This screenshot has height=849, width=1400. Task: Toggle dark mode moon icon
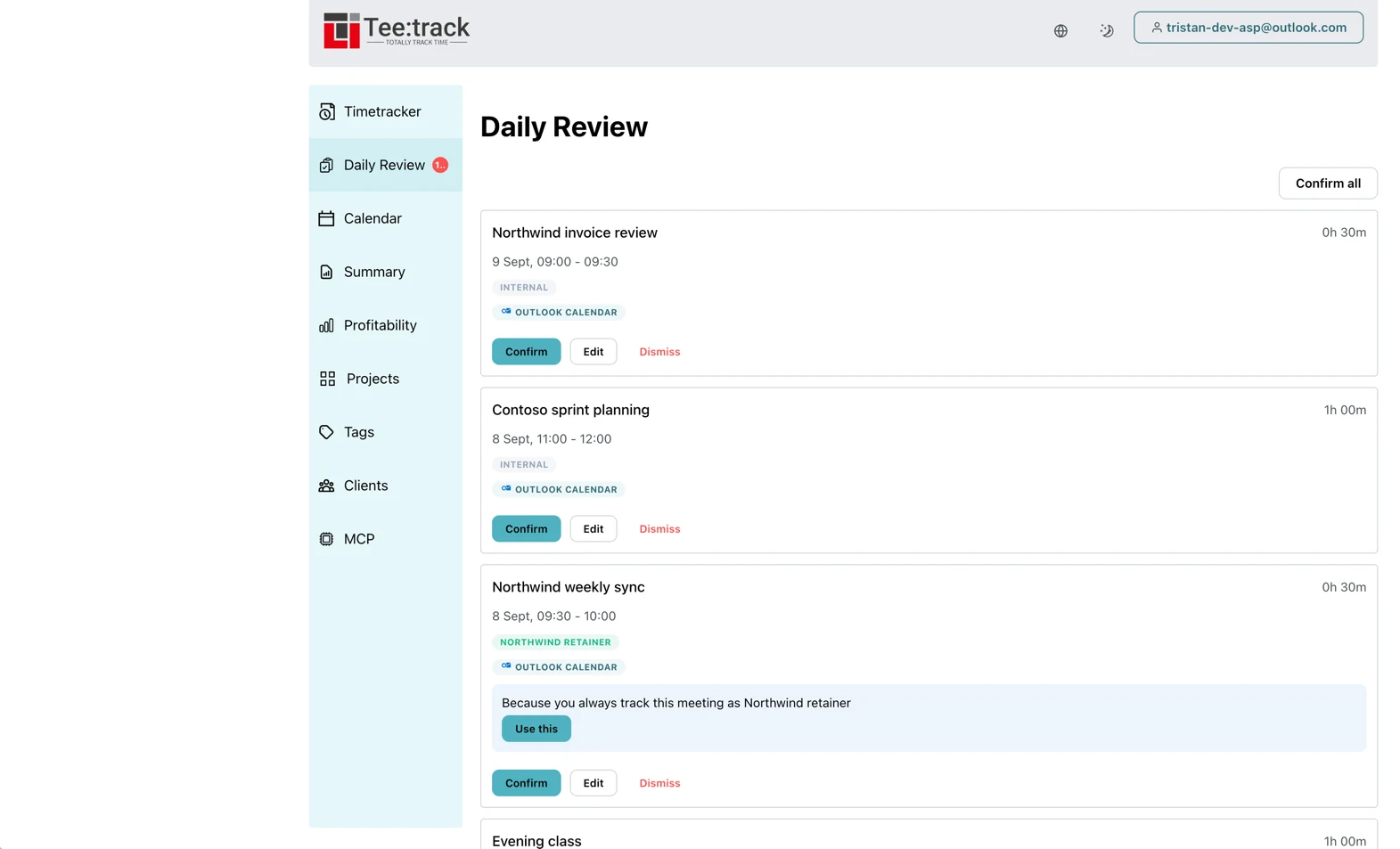(x=1106, y=30)
